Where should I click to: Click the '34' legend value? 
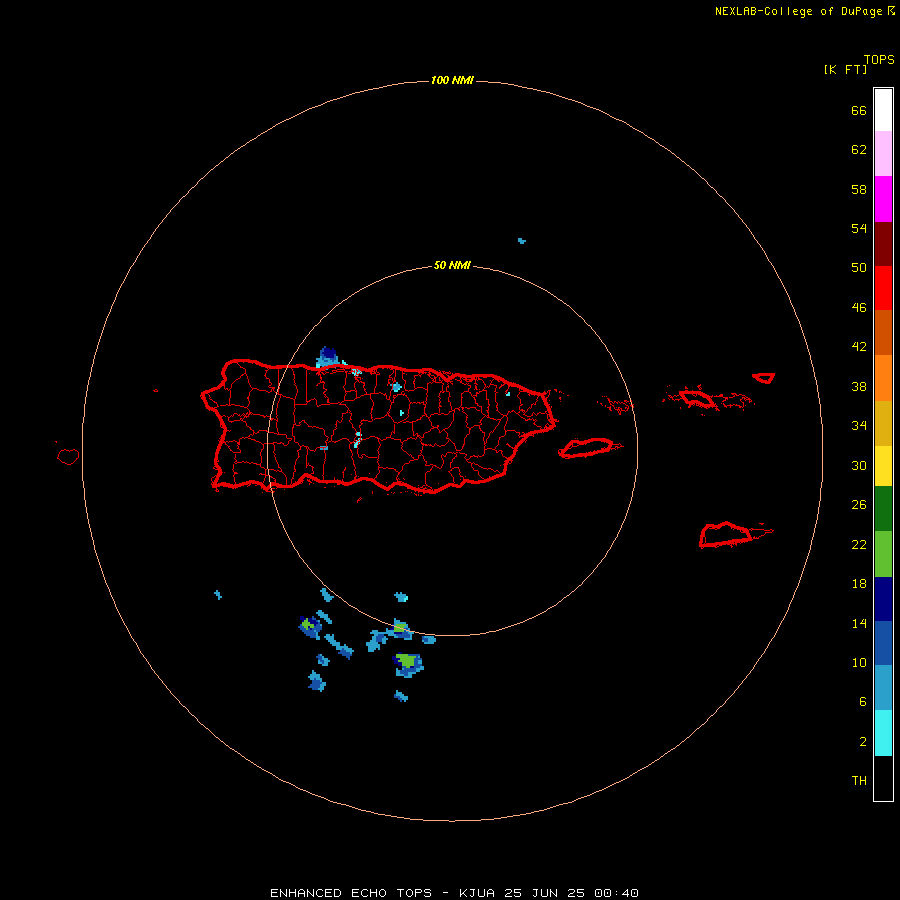tap(859, 425)
